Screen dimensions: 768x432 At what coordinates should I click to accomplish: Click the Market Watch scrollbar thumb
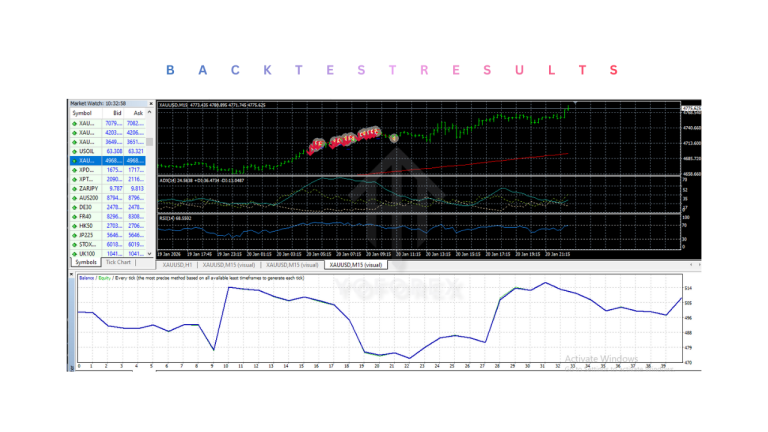pos(150,142)
